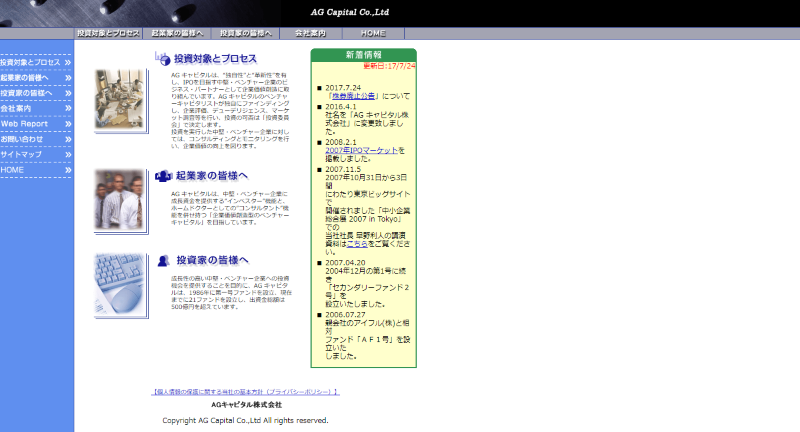Image resolution: width=800 pixels, height=432 pixels.
Task: Click the businessmen group photo thumbnail
Action: [121, 201]
